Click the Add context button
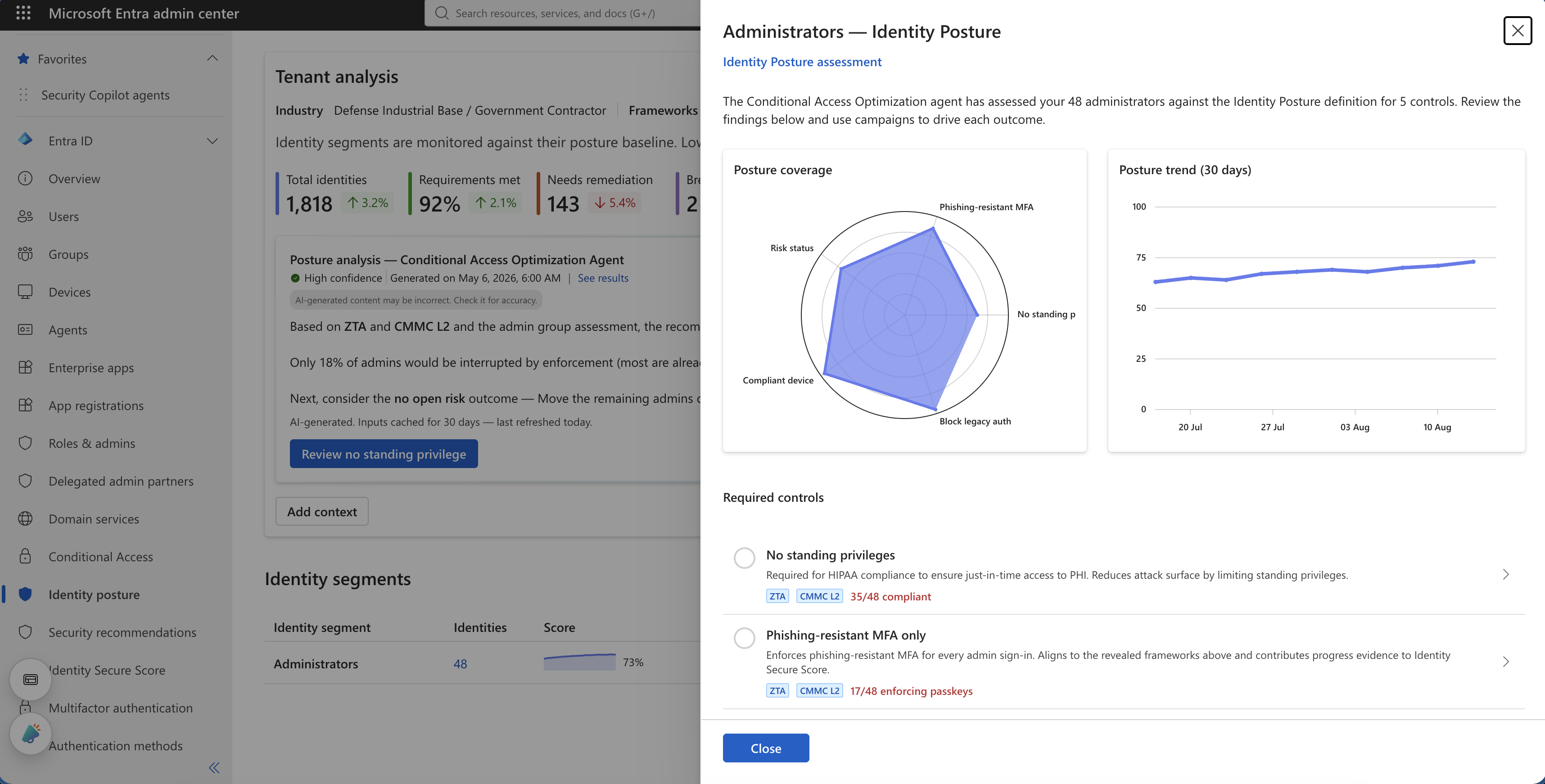1545x784 pixels. click(x=321, y=511)
